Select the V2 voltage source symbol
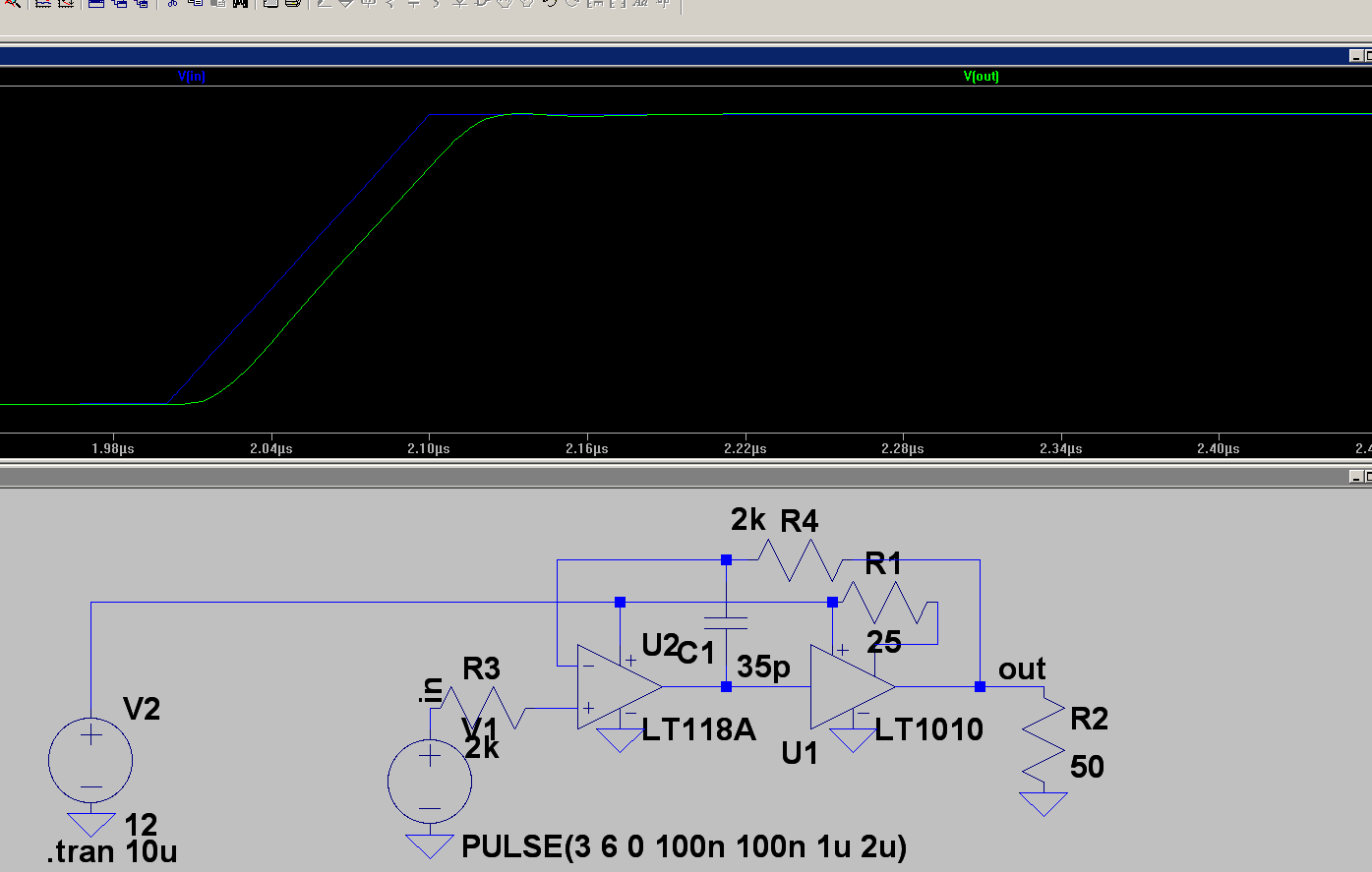This screenshot has height=872, width=1372. 90,760
